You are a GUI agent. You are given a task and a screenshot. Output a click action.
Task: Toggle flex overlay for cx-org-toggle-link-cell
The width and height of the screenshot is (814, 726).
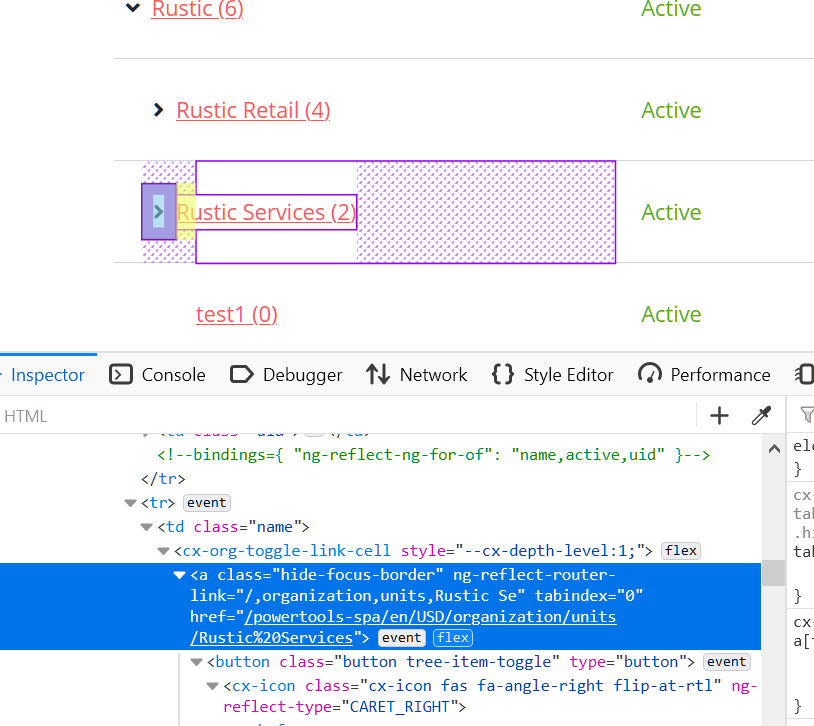pyautogui.click(x=681, y=550)
